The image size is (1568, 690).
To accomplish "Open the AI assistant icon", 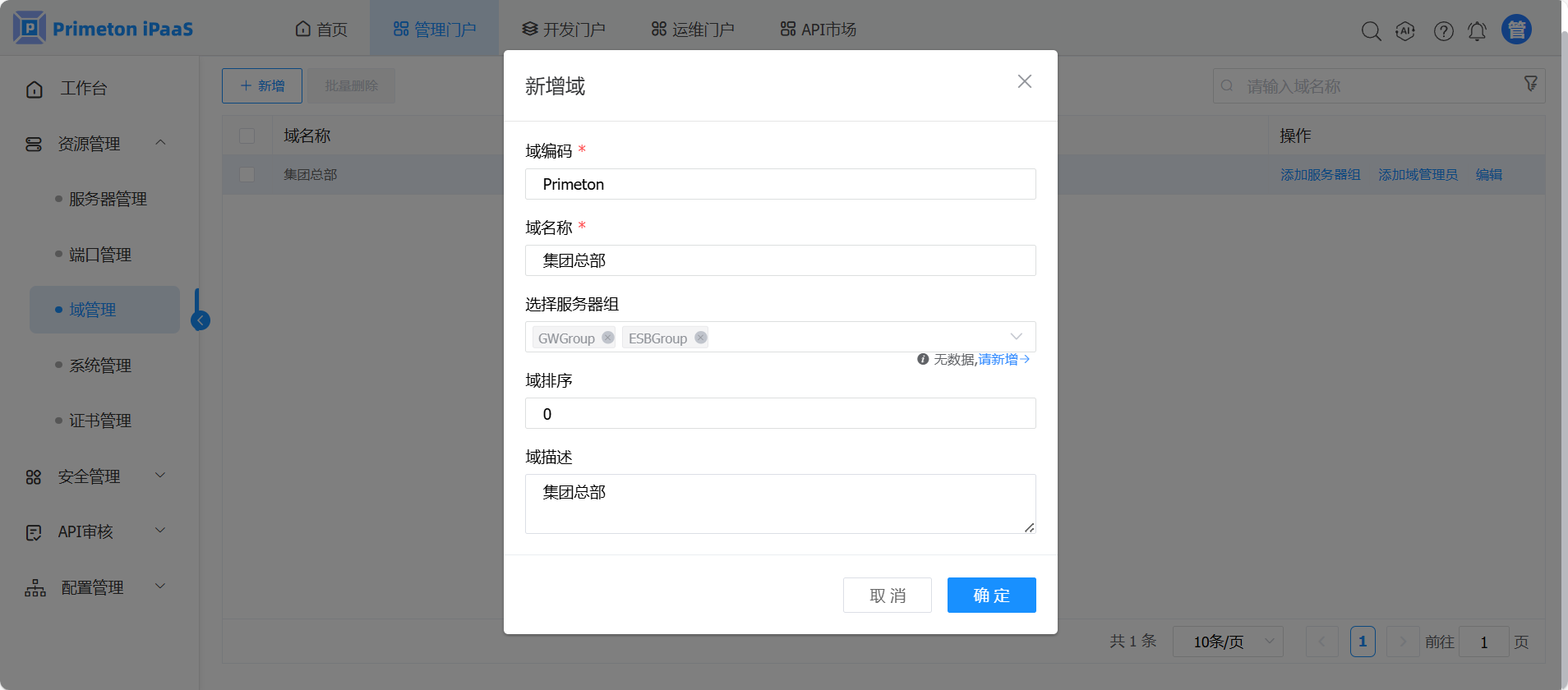I will [1405, 31].
